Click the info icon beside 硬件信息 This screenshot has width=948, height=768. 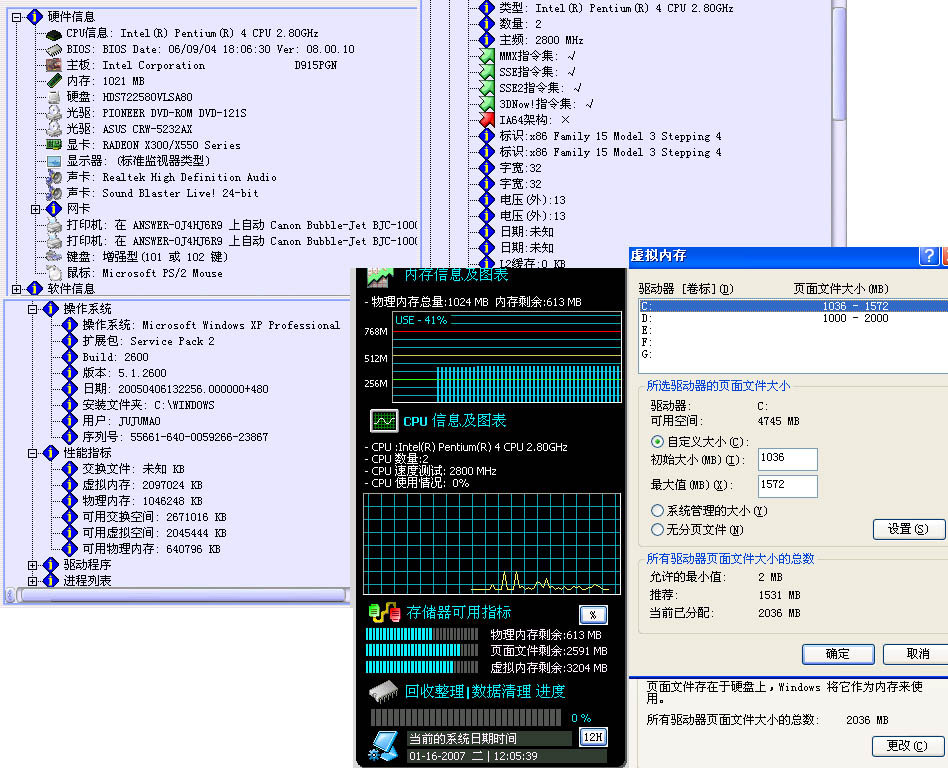(x=35, y=17)
